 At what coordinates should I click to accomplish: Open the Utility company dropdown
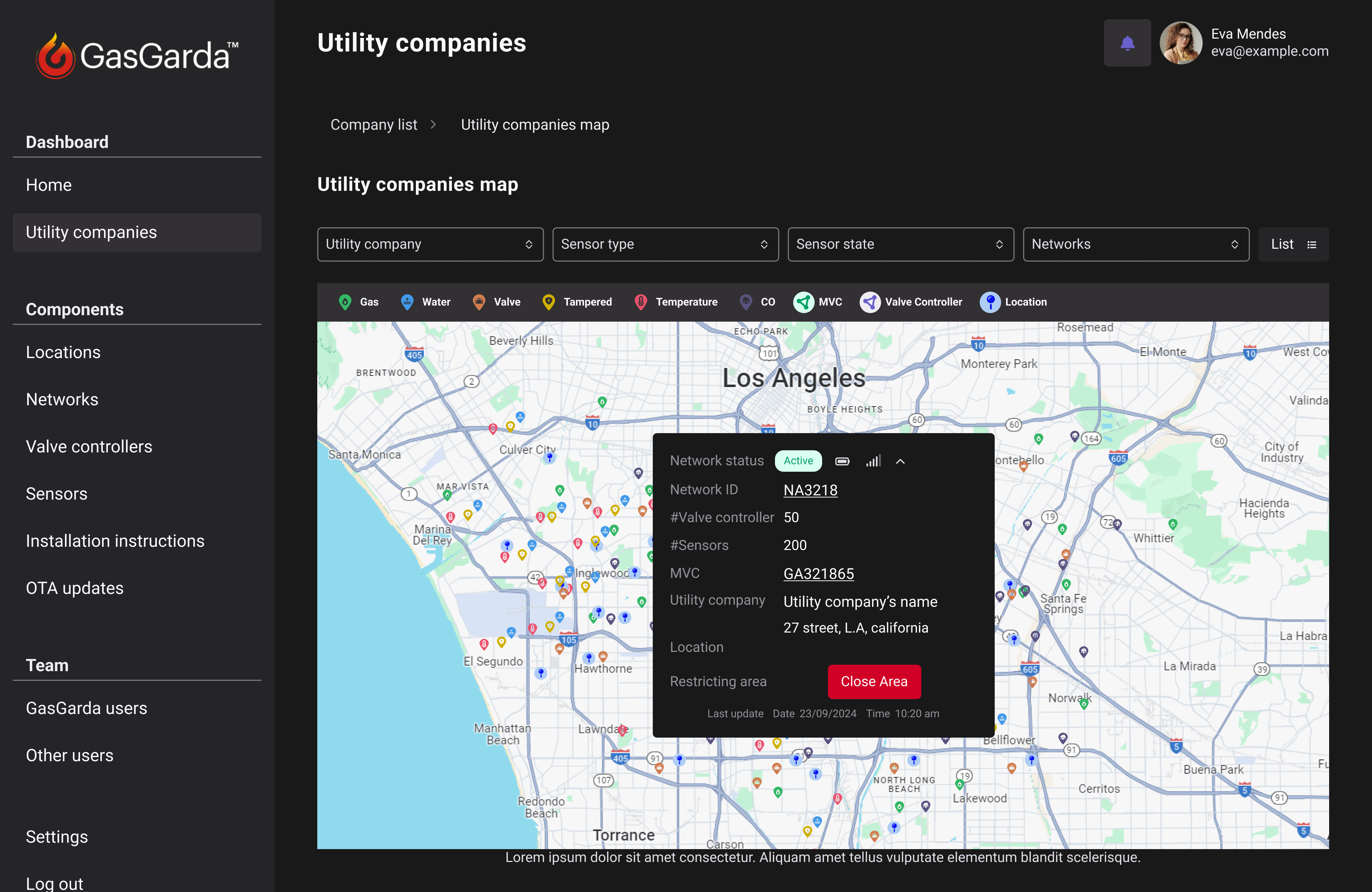point(430,244)
